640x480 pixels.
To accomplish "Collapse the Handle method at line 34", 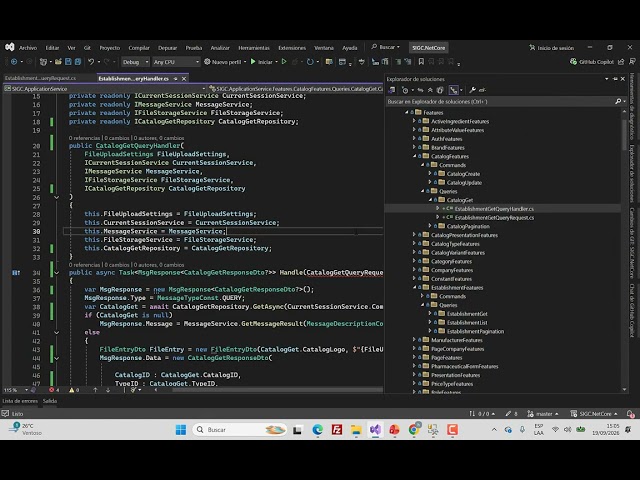I will tap(57, 273).
